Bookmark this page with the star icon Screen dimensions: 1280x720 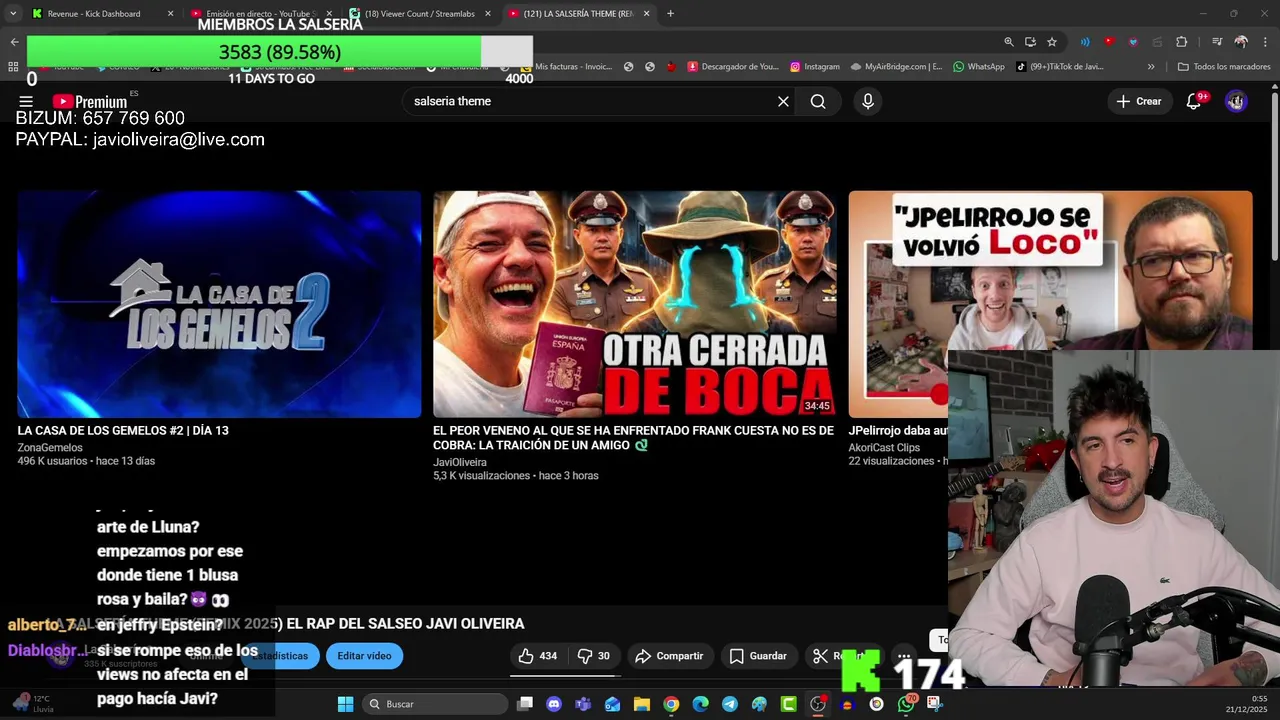pos(1052,42)
